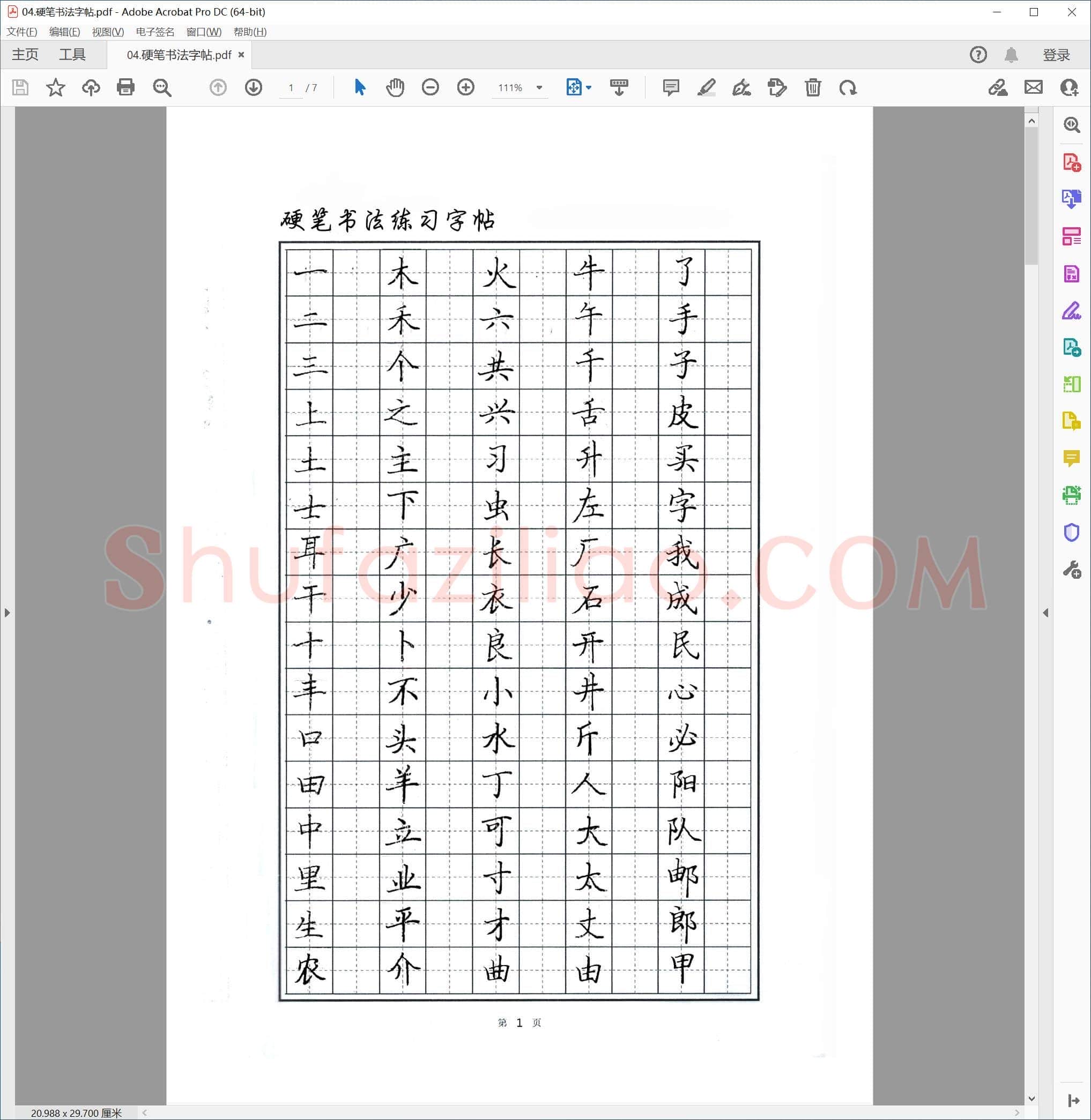This screenshot has width=1091, height=1120.
Task: Open search tools magnifier in right panel
Action: tap(1072, 125)
